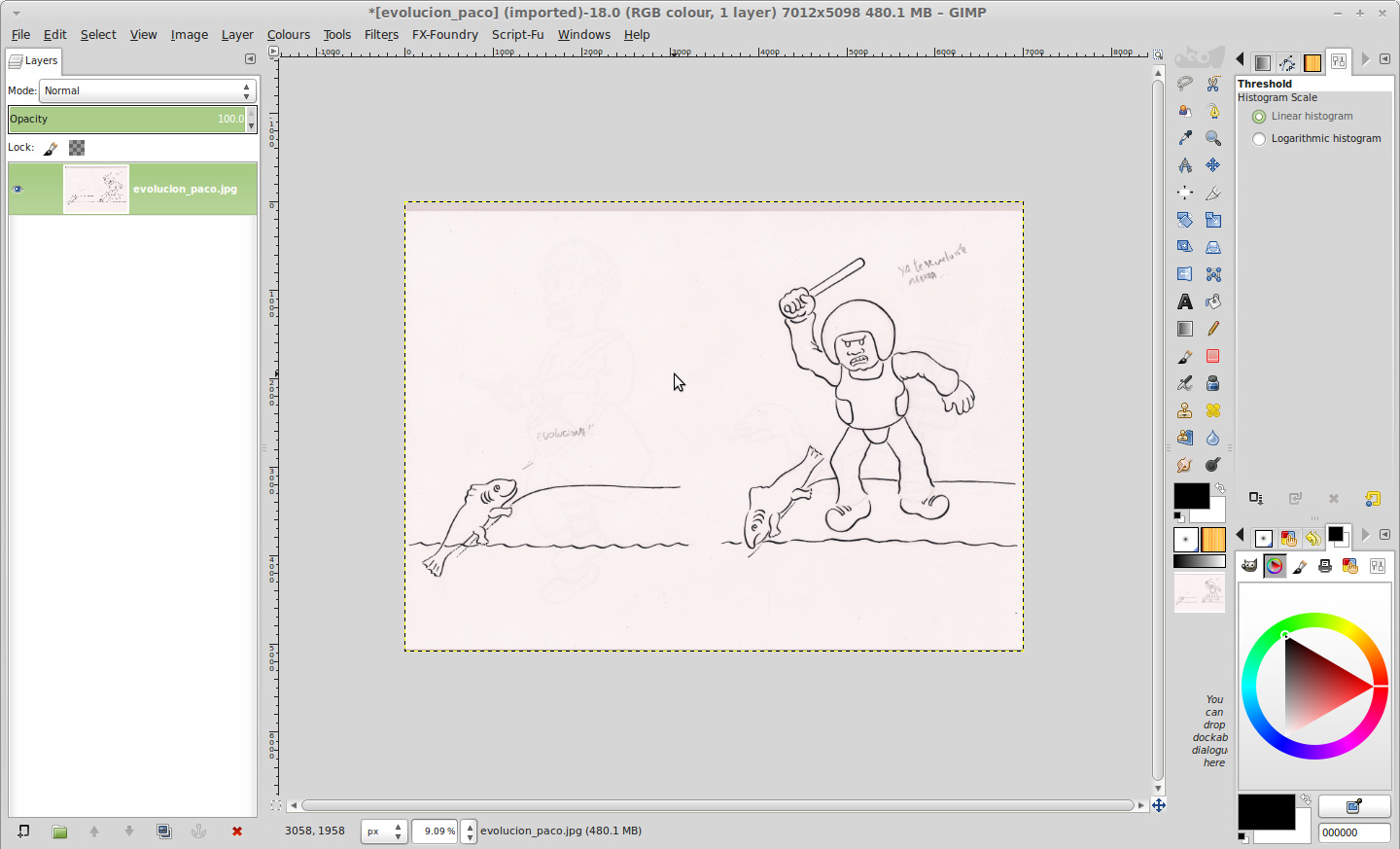Select the Move tool
Viewport: 1400px width, 849px height.
click(1213, 165)
